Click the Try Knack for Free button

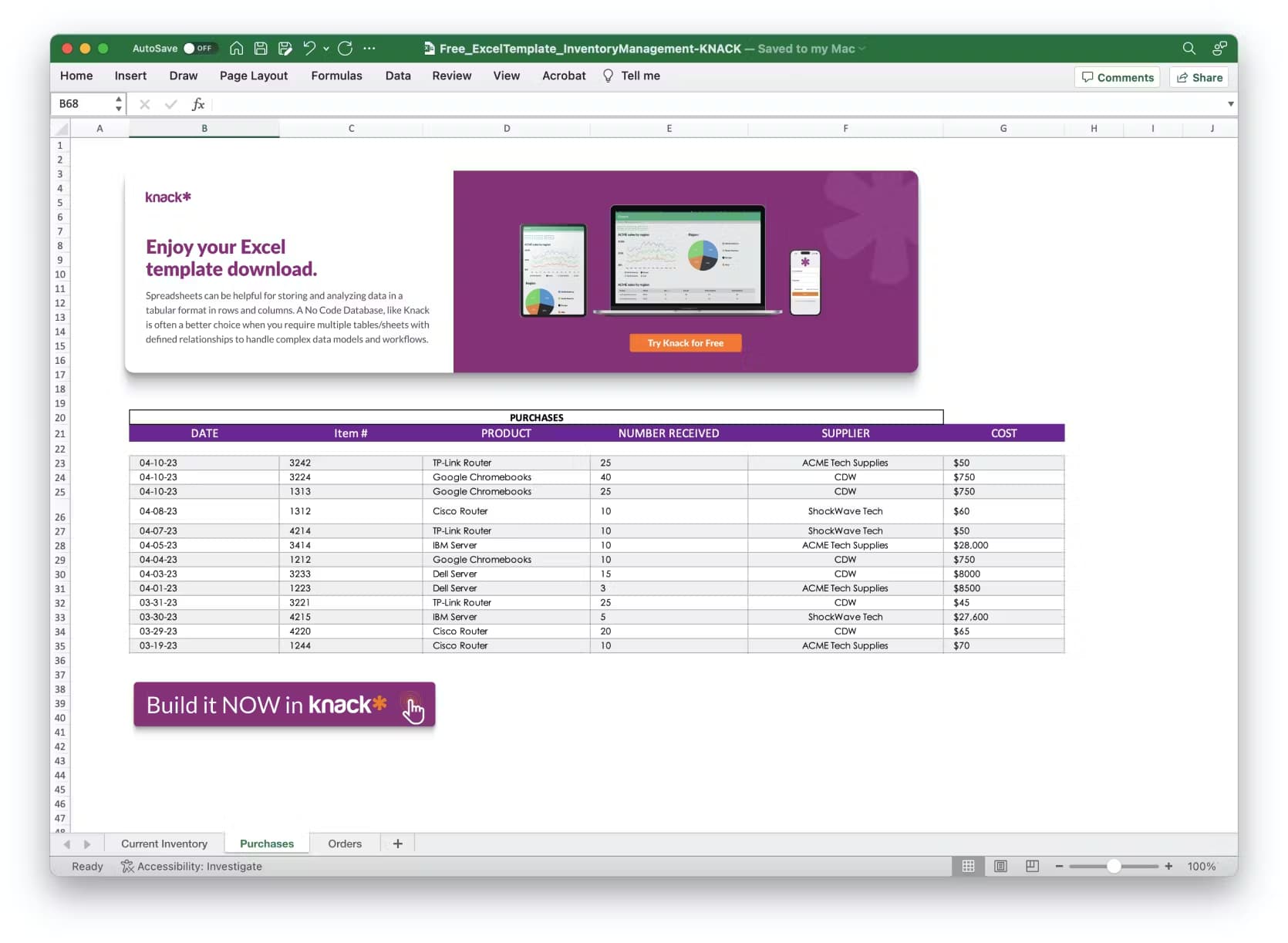point(685,342)
